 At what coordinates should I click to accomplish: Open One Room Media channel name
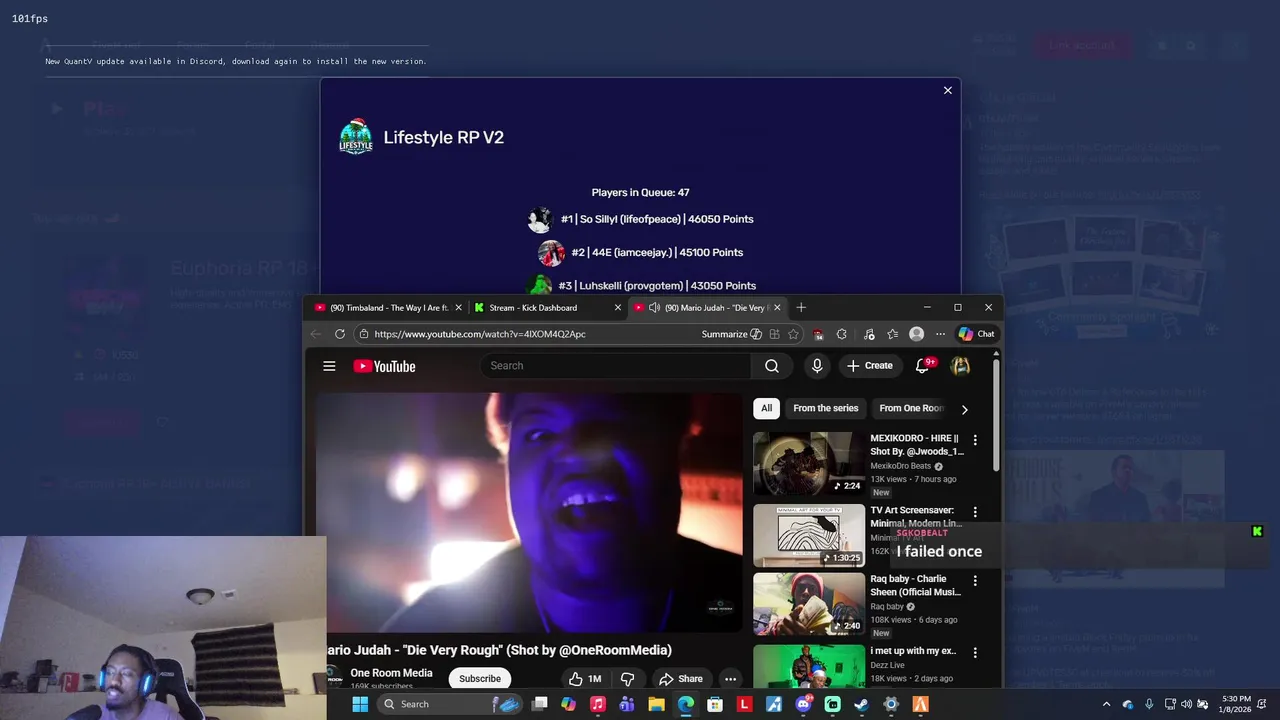click(x=391, y=673)
